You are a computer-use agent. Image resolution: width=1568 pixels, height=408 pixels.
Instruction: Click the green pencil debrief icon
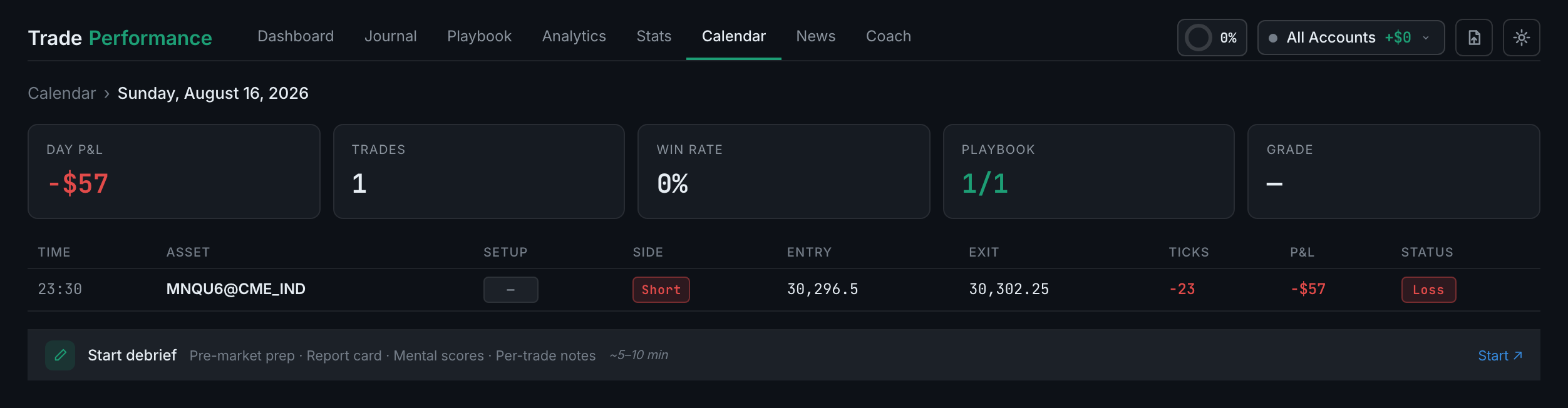pyautogui.click(x=60, y=355)
